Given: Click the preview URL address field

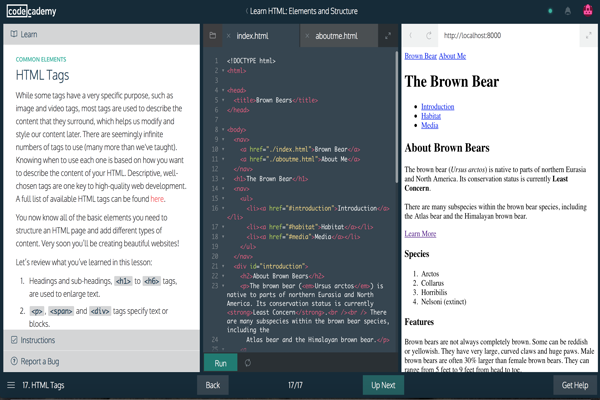Looking at the screenshot, I should coord(509,35).
